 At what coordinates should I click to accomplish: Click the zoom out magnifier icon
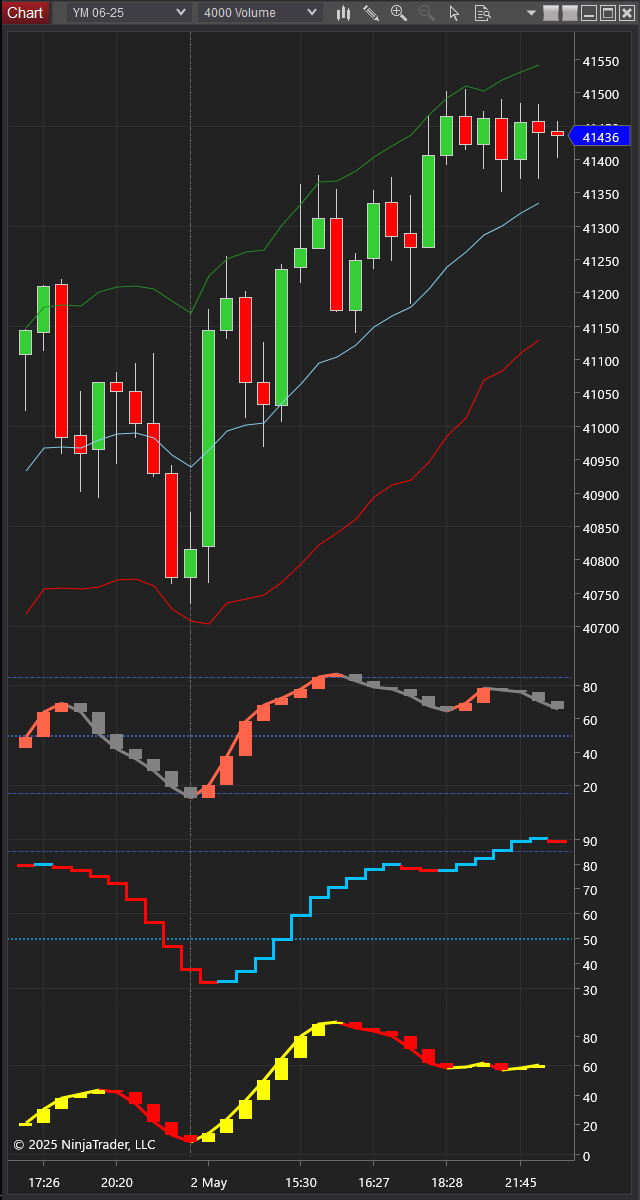coord(427,13)
